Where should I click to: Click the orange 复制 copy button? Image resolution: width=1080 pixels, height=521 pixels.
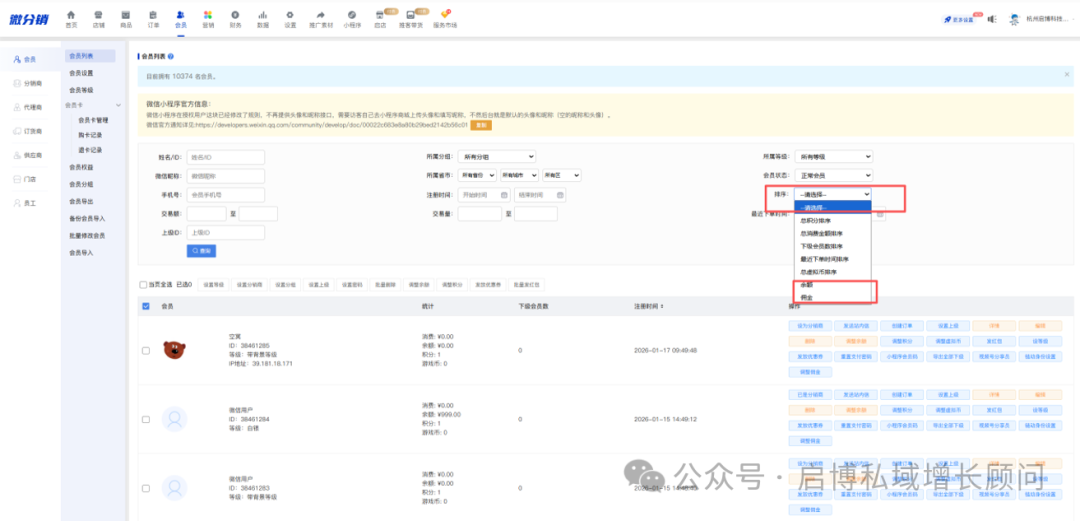pyautogui.click(x=482, y=125)
